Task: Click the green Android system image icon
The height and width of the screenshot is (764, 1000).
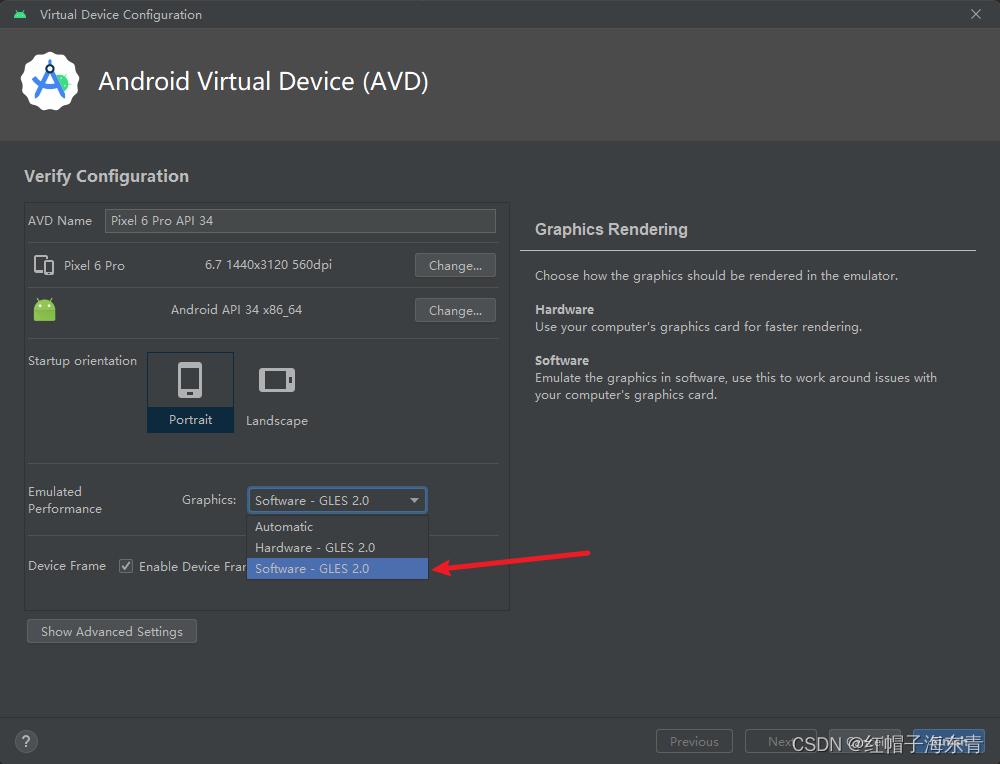Action: (x=45, y=310)
